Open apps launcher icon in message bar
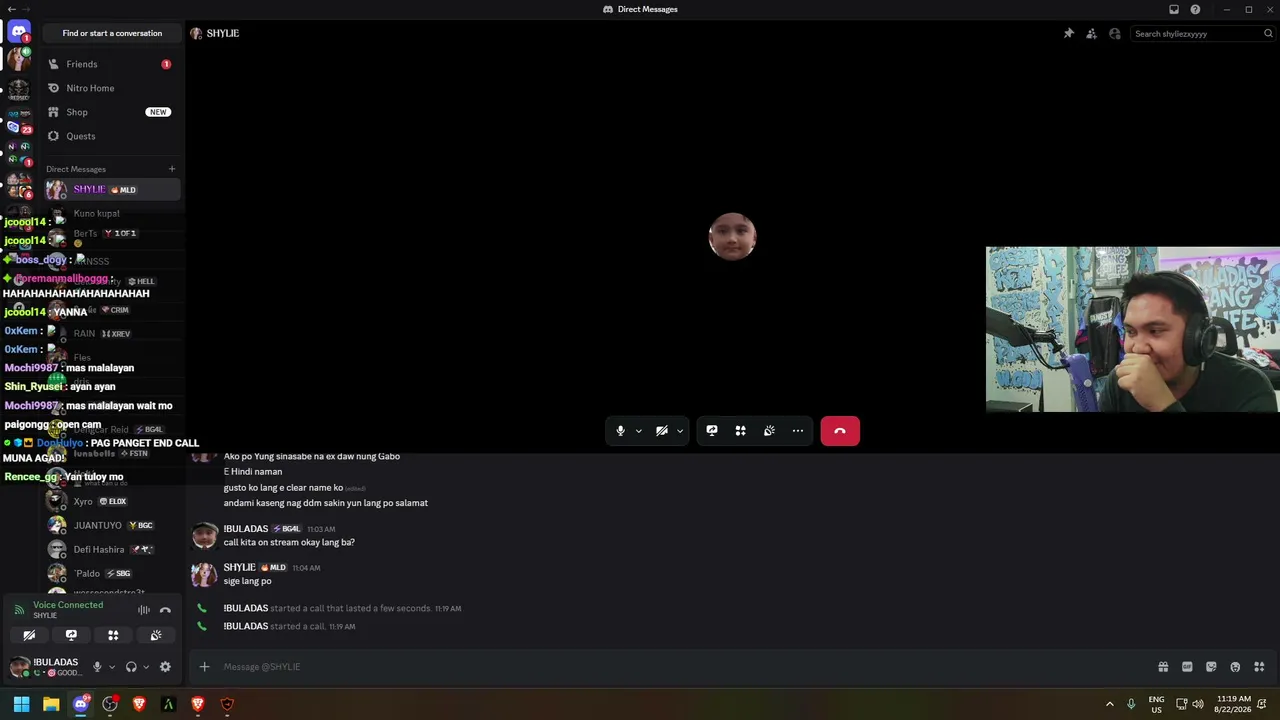1280x720 pixels. pyautogui.click(x=1259, y=667)
